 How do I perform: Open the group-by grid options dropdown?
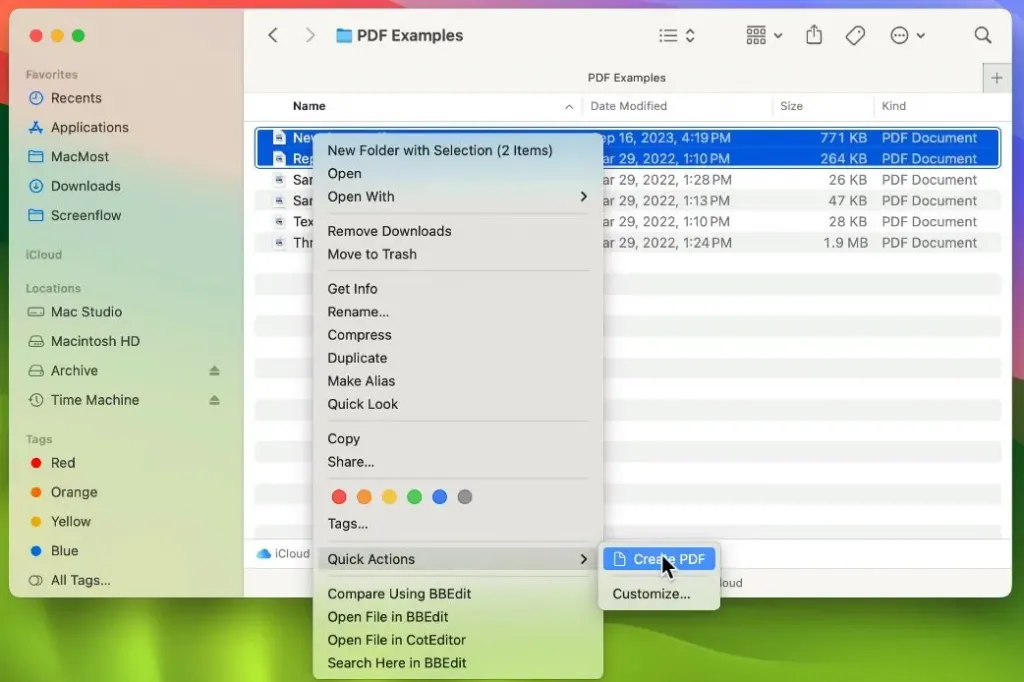(764, 35)
